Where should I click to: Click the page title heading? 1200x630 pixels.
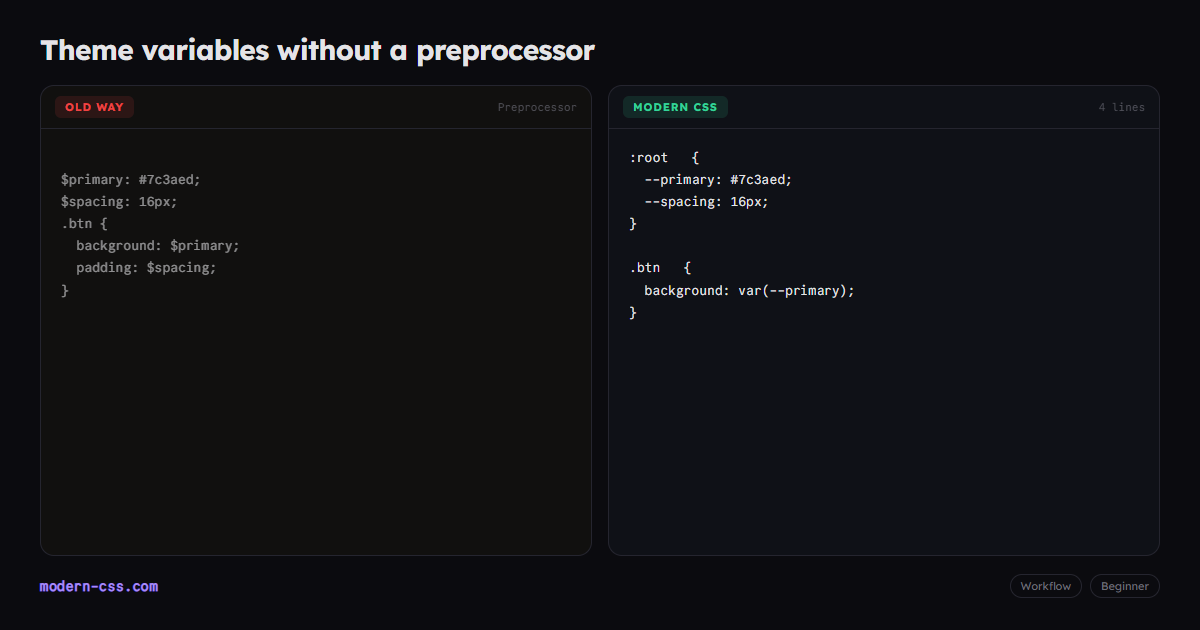click(x=317, y=50)
